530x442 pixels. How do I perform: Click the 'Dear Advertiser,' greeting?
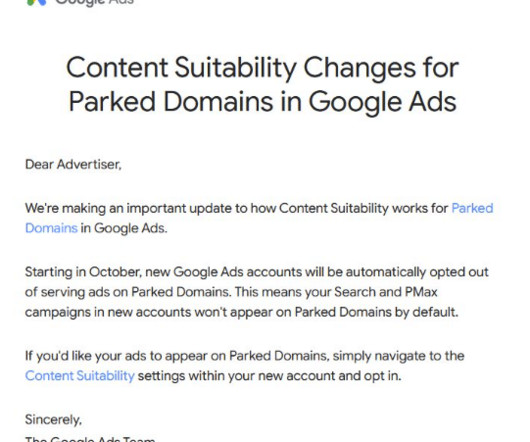click(x=73, y=165)
